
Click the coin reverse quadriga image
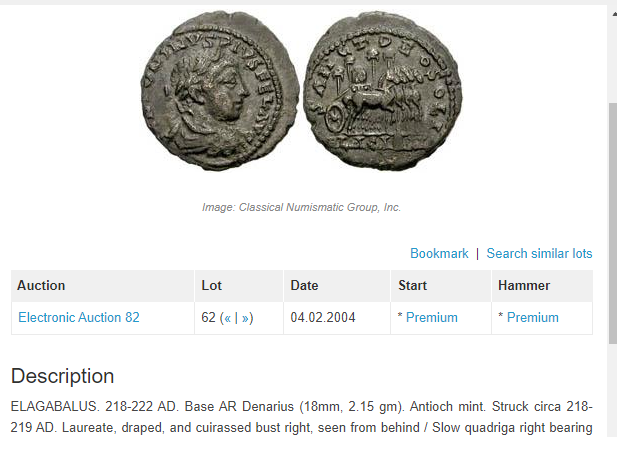point(383,91)
